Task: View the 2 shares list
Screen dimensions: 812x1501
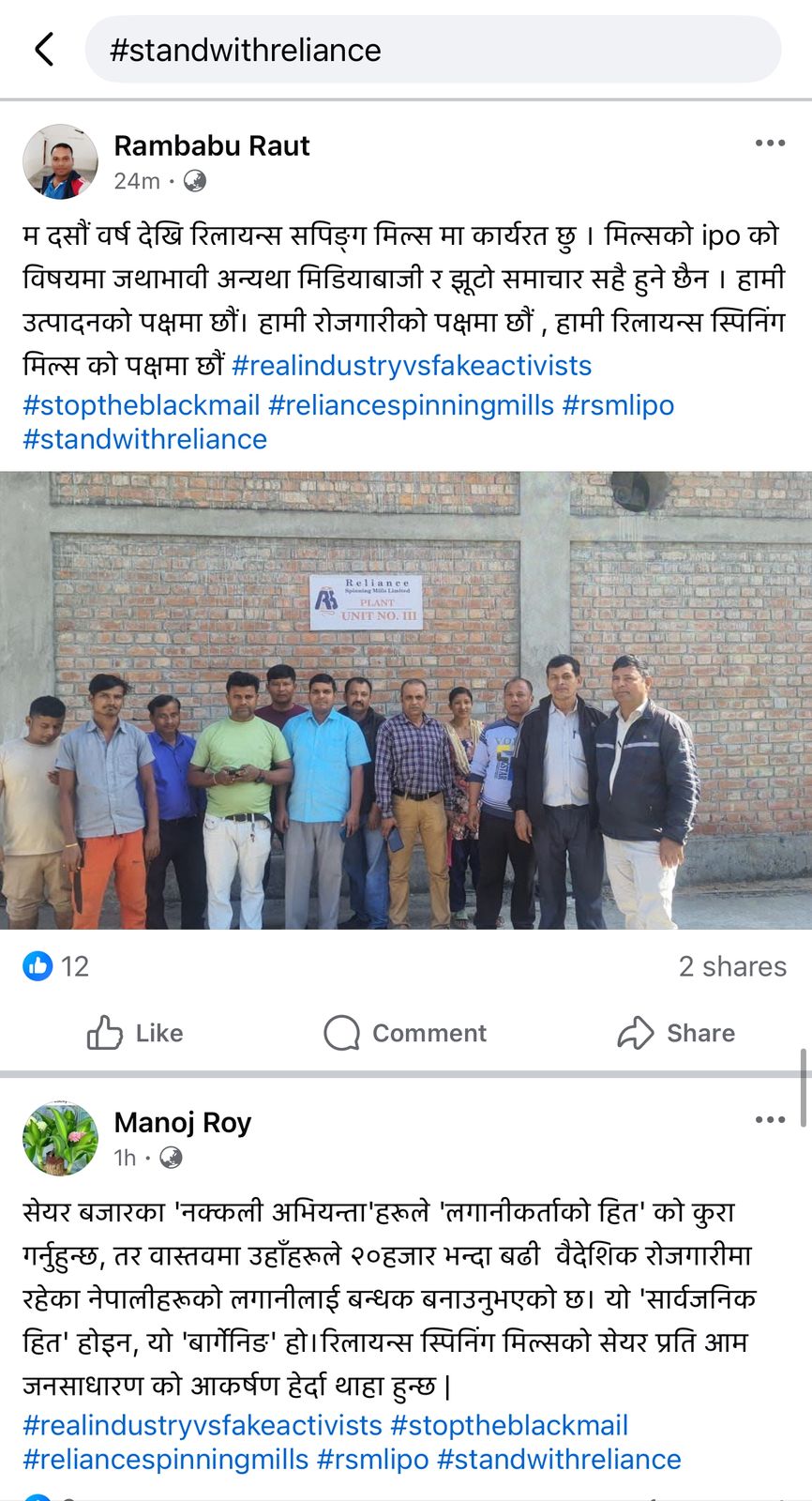Action: point(732,966)
